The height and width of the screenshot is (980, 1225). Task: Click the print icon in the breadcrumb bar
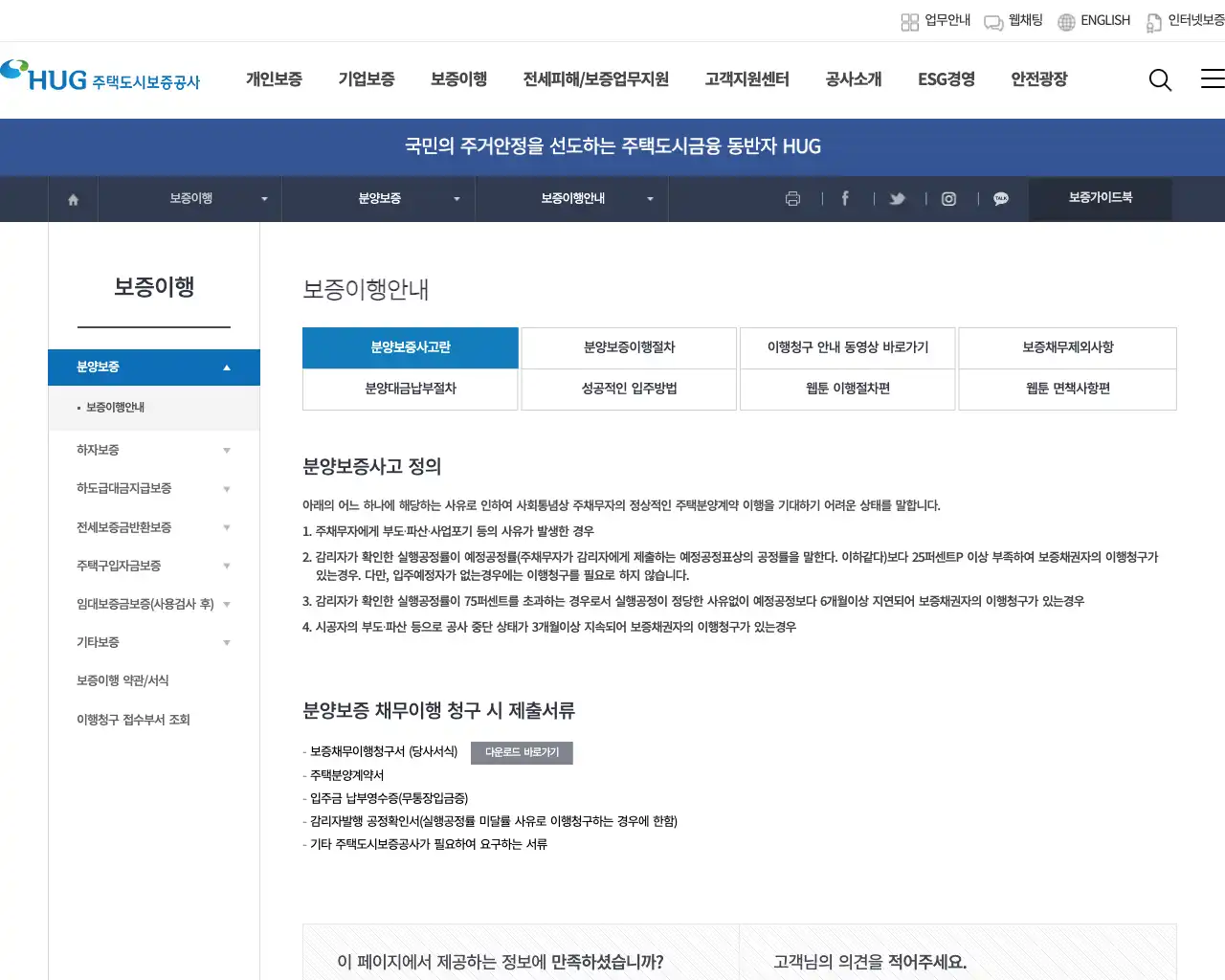(x=792, y=199)
